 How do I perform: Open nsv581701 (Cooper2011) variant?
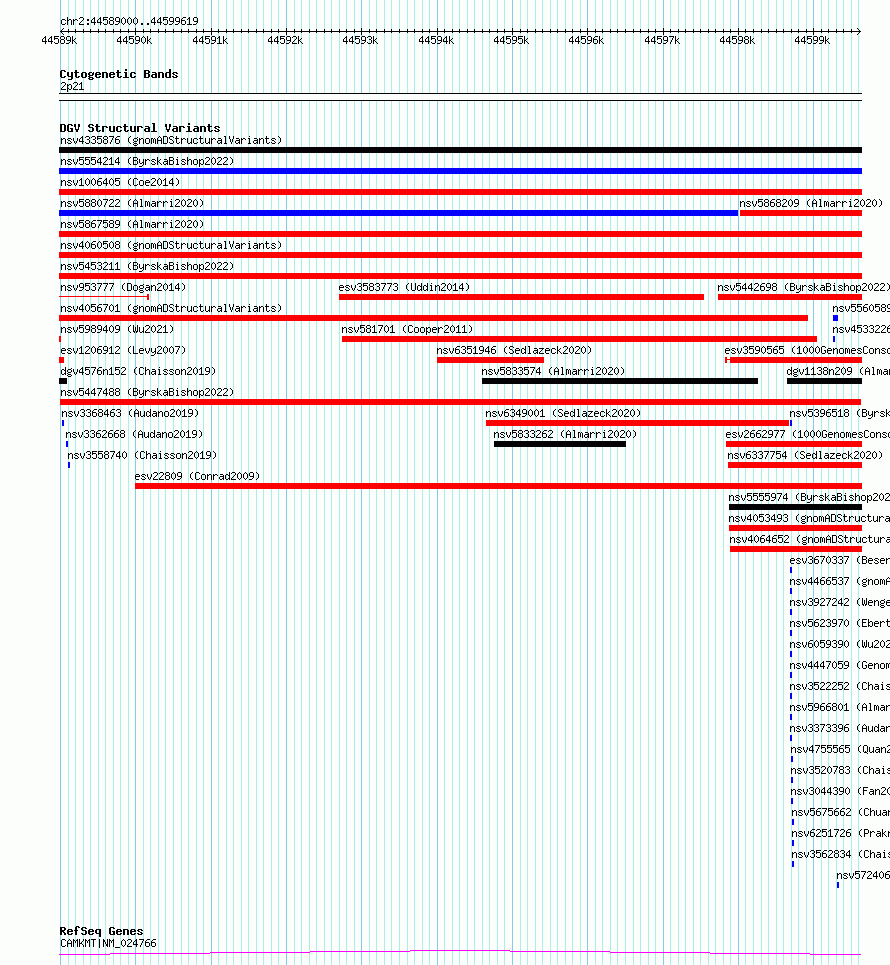407,329
